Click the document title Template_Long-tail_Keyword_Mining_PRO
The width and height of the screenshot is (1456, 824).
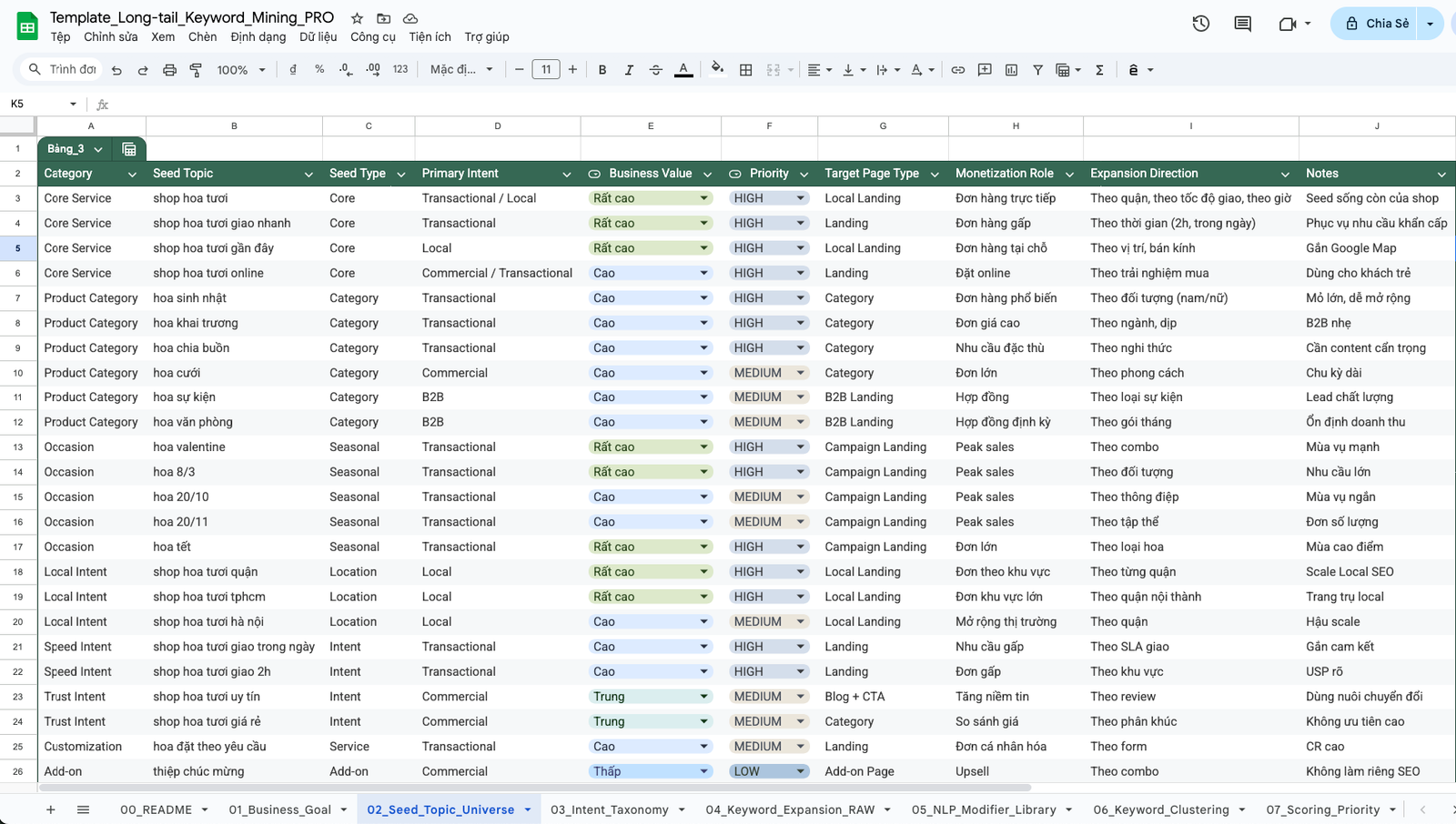pos(192,17)
